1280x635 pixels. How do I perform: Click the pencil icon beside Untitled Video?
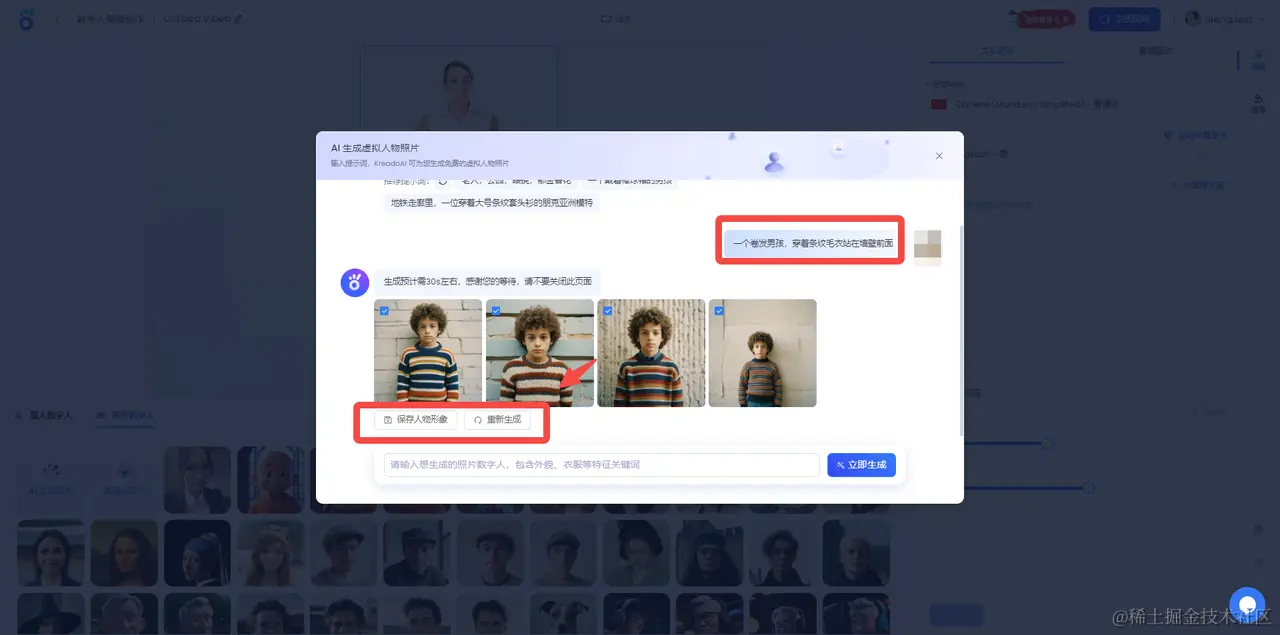238,19
